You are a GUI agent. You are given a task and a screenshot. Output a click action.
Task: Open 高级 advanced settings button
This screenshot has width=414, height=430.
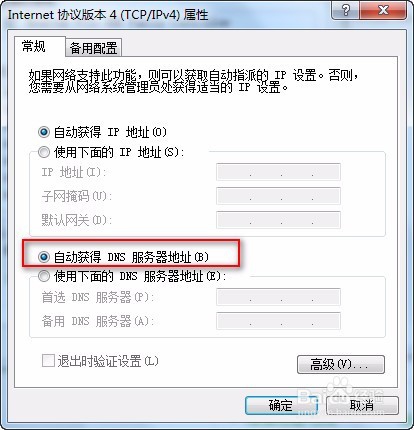[341, 364]
